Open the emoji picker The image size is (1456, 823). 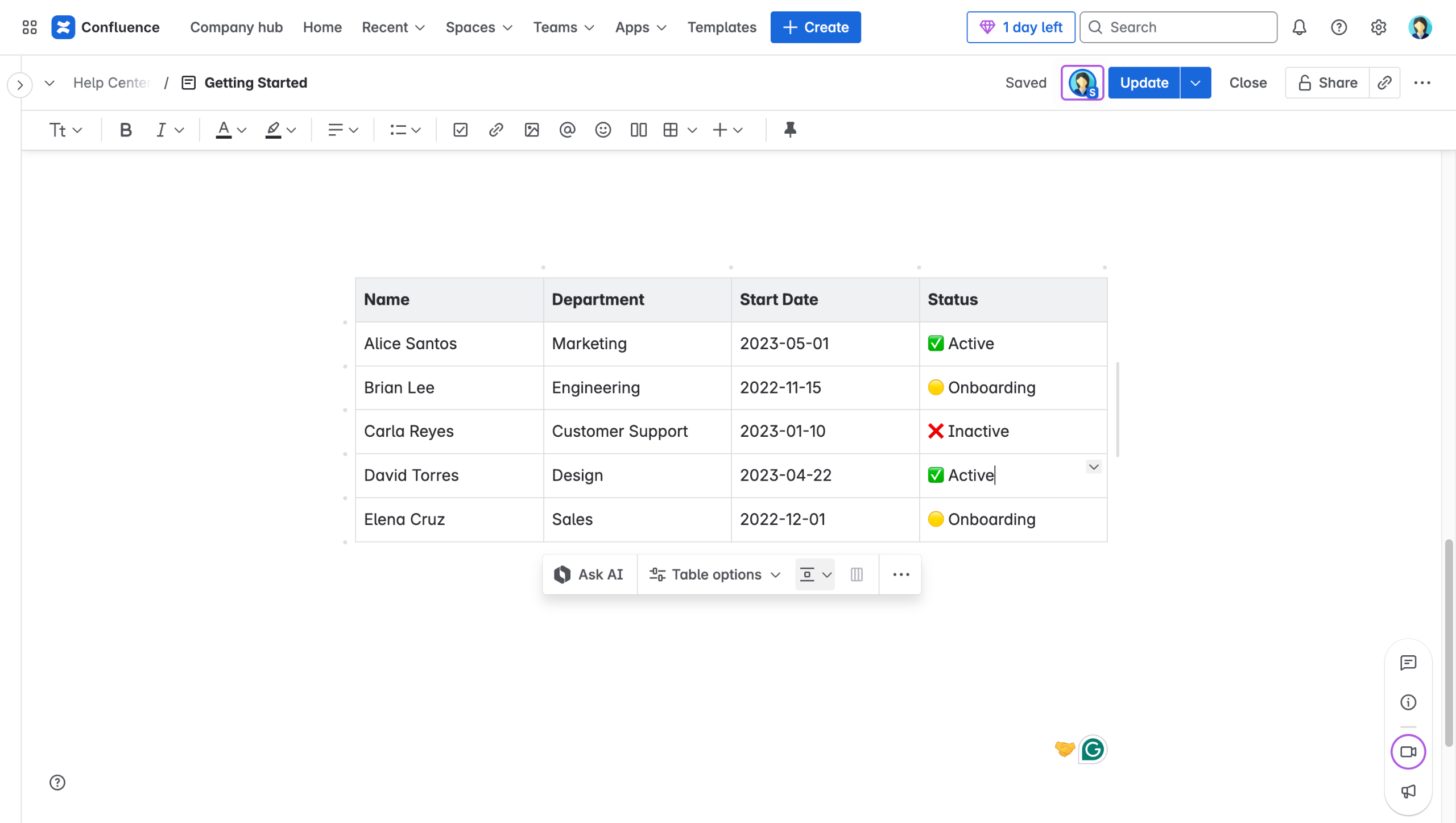click(603, 130)
